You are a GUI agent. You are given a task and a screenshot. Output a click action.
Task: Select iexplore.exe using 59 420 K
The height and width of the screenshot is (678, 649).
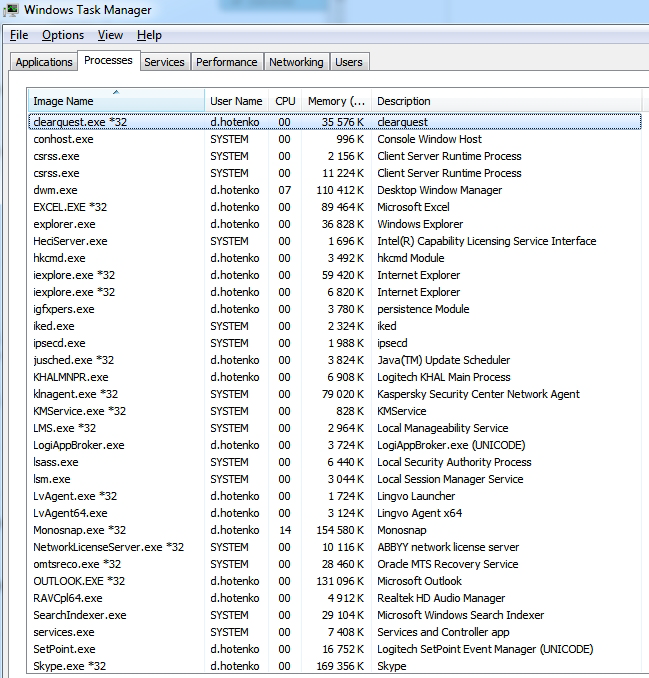pos(335,275)
